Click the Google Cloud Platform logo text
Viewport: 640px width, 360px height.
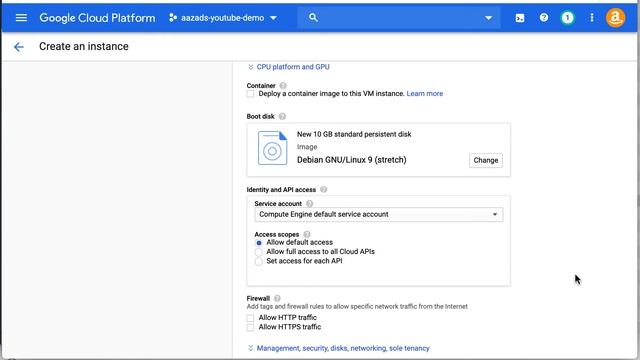(x=97, y=18)
